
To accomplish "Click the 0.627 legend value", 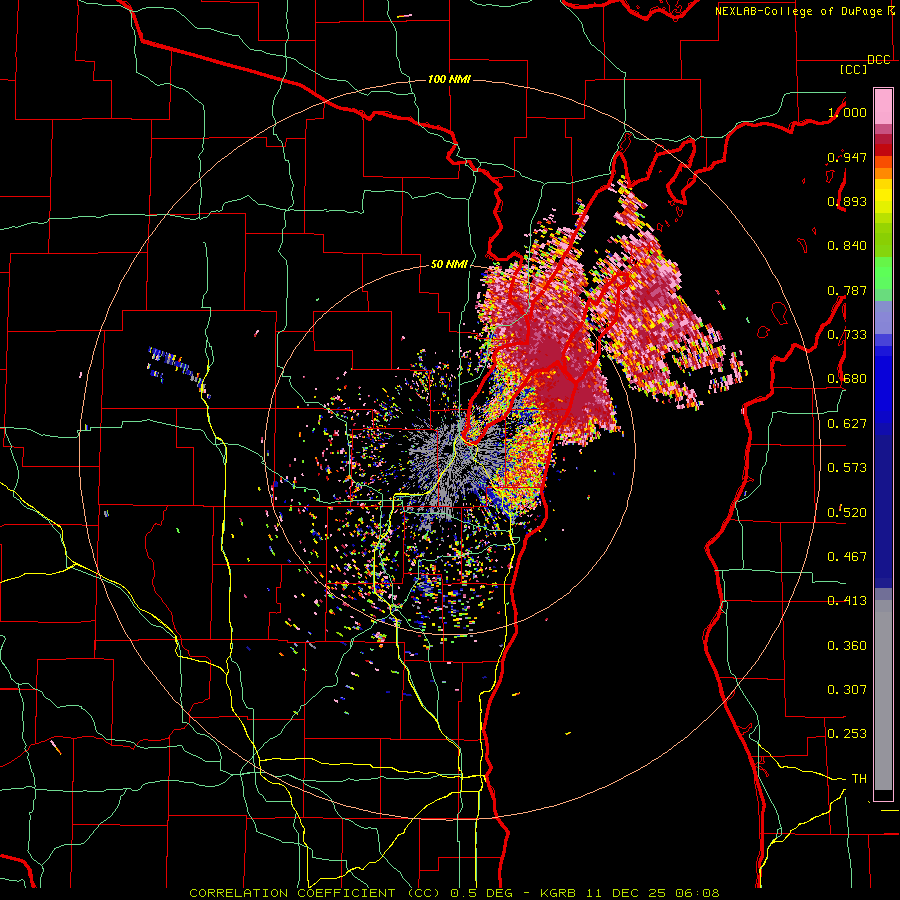I will (847, 424).
